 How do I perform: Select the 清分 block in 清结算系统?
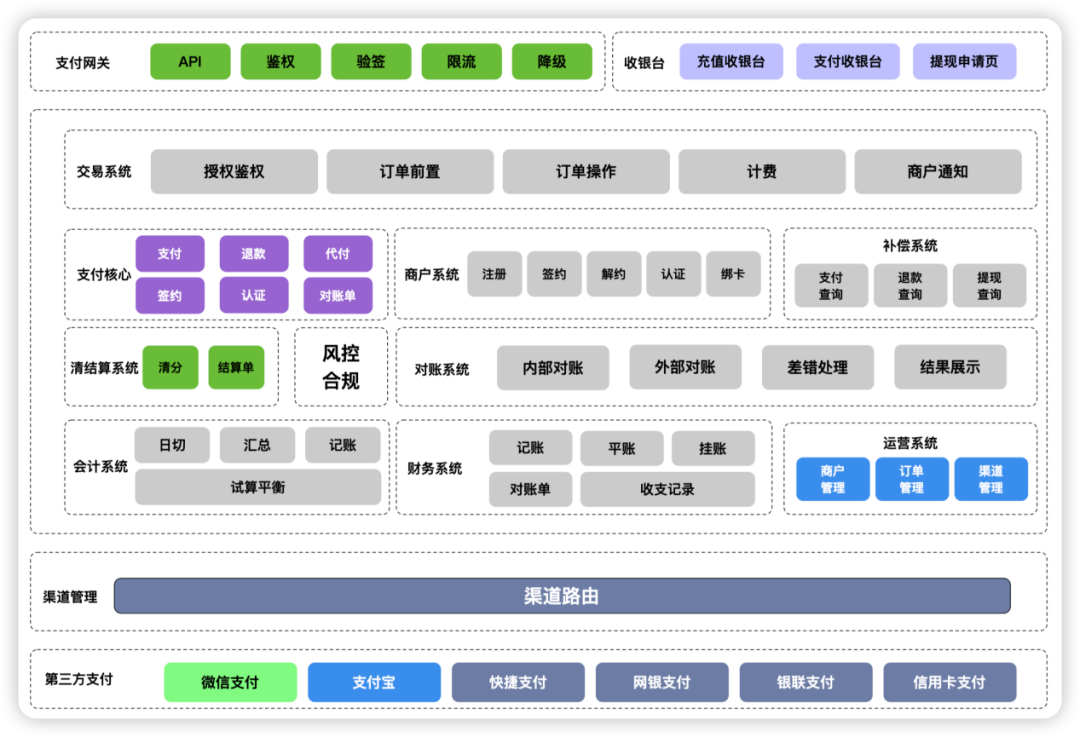(x=170, y=367)
